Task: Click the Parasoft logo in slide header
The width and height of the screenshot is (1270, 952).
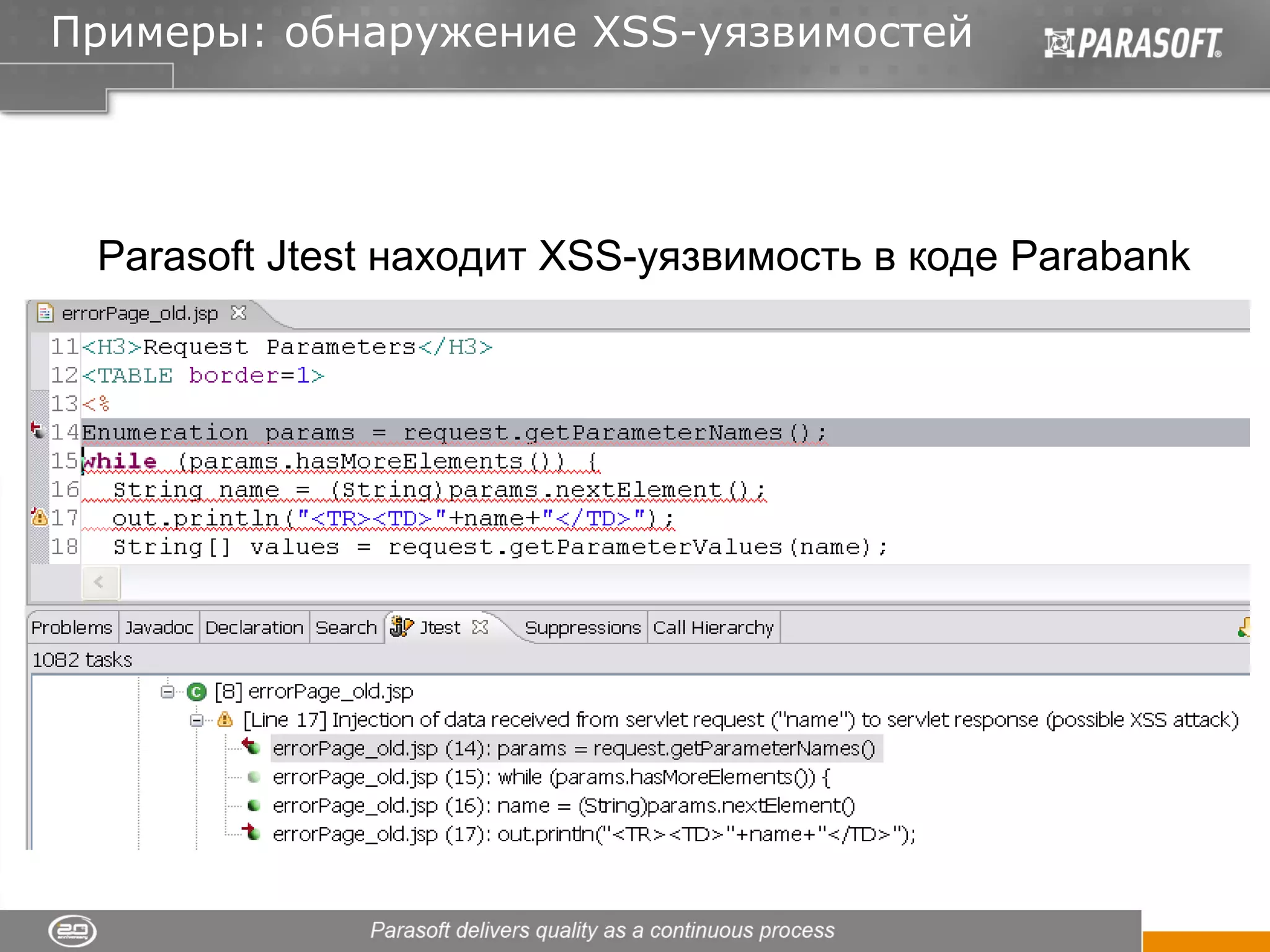Action: pos(1133,43)
